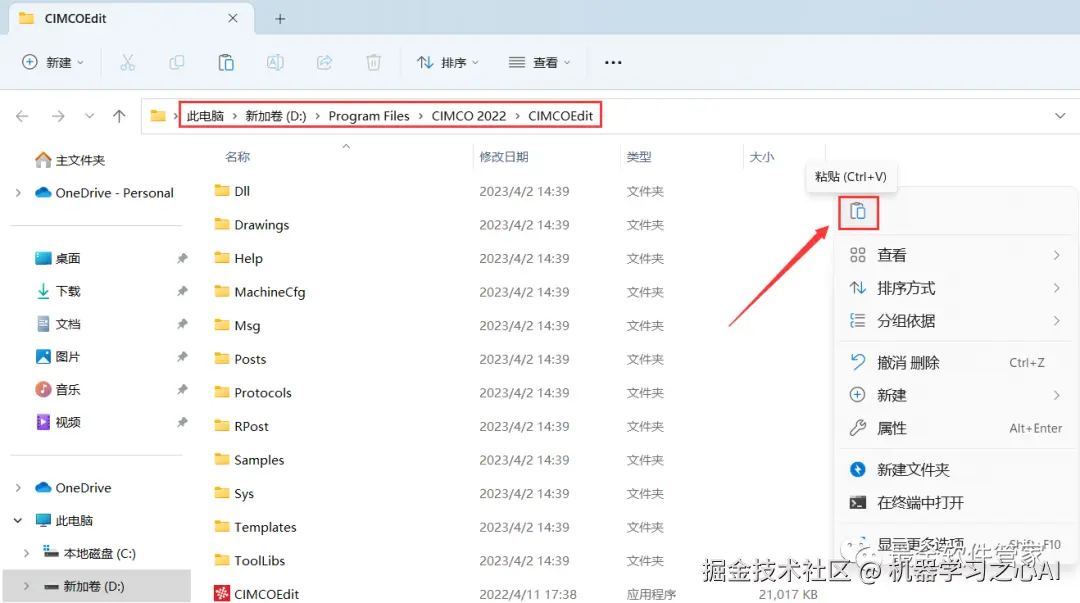Close the CIMCOEdit tab
This screenshot has width=1080, height=603.
click(233, 19)
